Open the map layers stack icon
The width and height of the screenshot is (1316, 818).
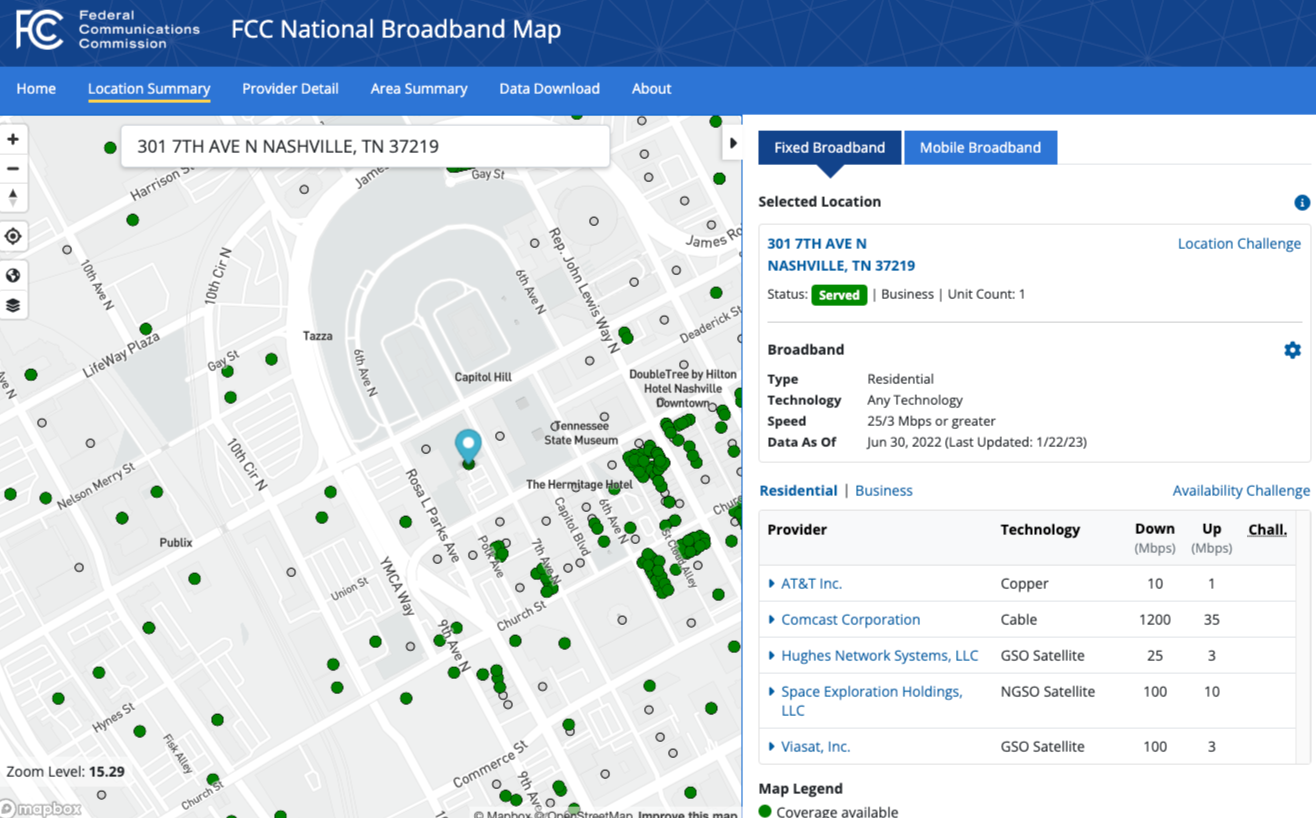pos(13,305)
